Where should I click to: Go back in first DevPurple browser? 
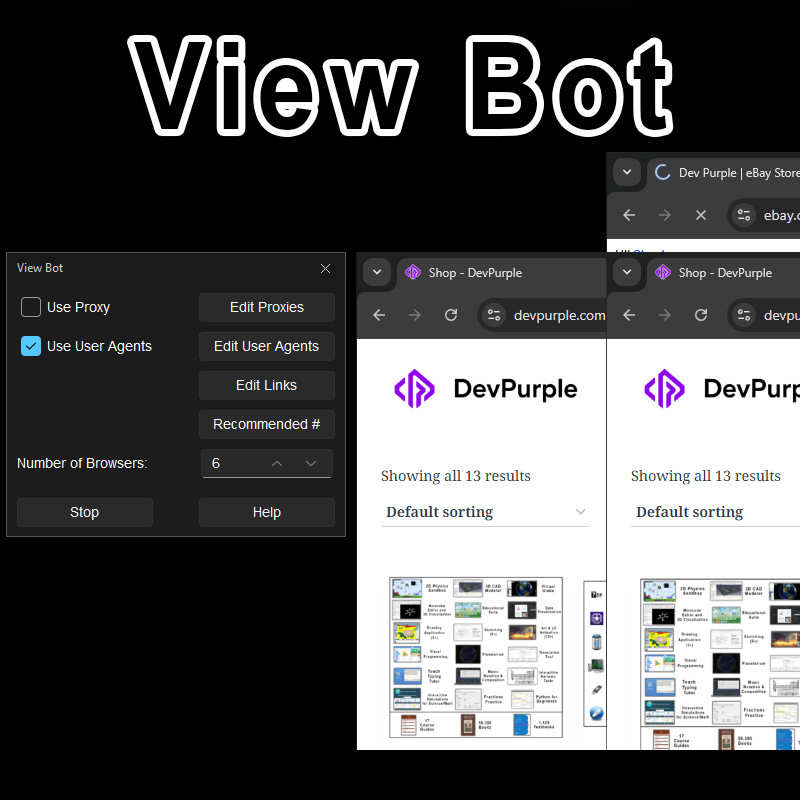(379, 315)
